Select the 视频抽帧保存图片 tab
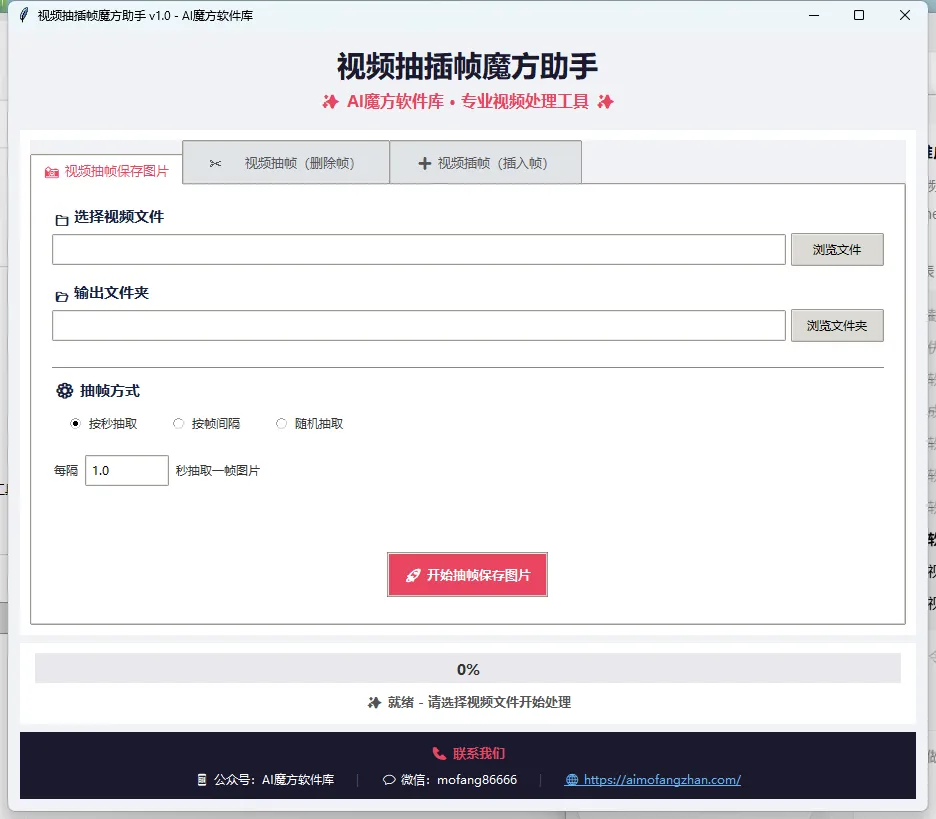Image resolution: width=936 pixels, height=819 pixels. pyautogui.click(x=106, y=171)
